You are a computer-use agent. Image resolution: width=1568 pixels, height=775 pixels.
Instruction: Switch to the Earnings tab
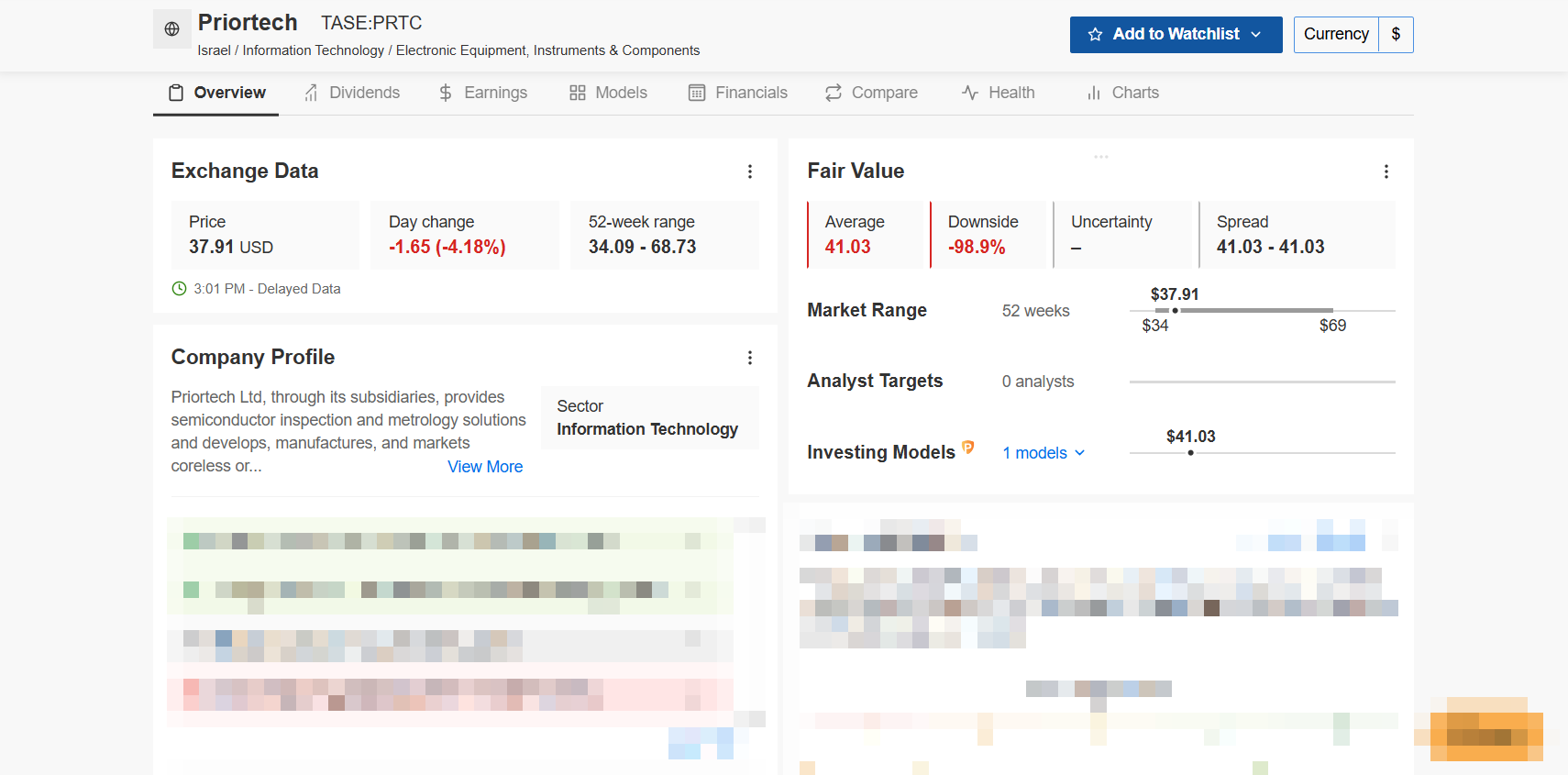482,93
